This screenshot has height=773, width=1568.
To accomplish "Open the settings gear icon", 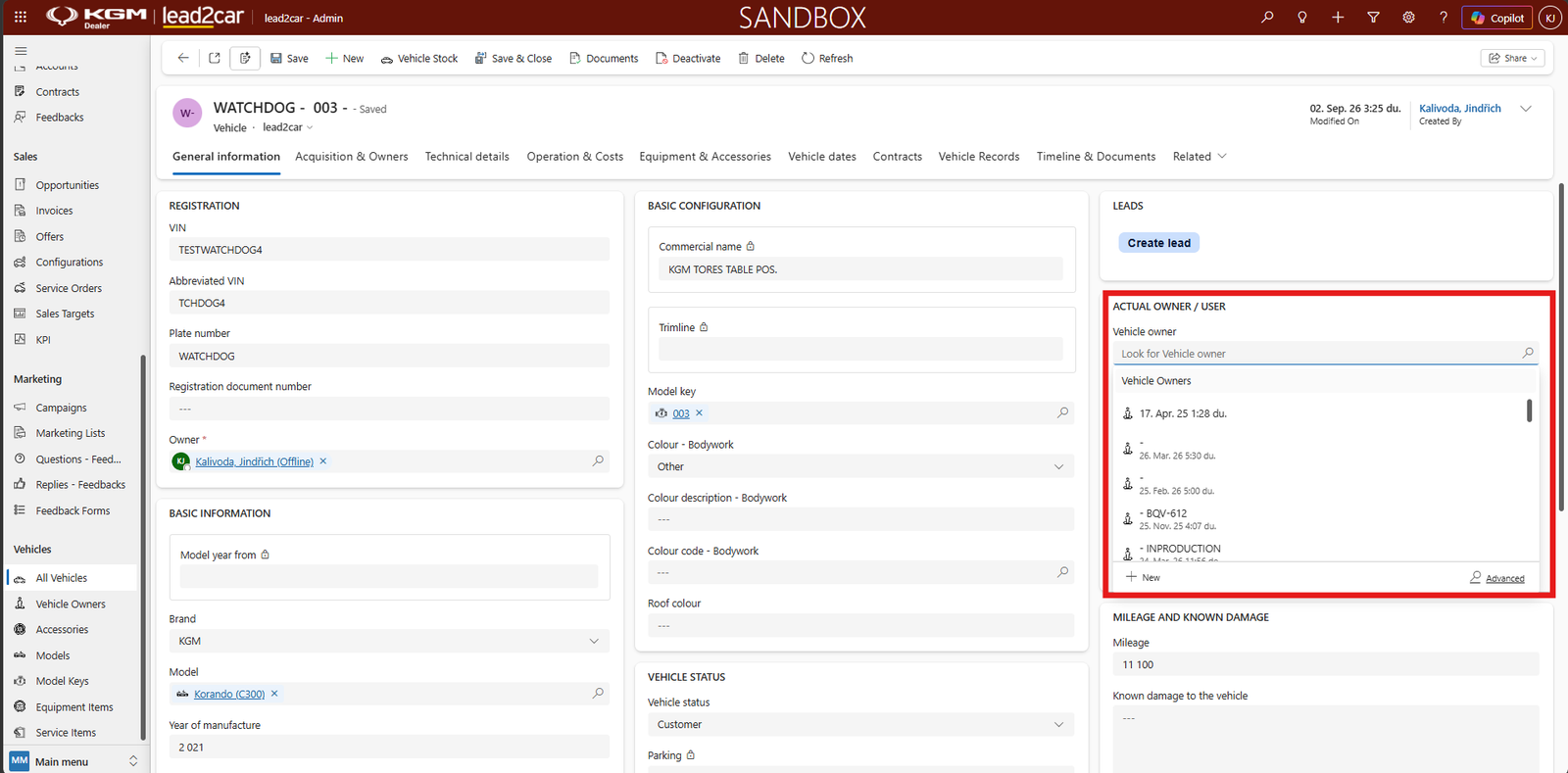I will click(x=1408, y=18).
